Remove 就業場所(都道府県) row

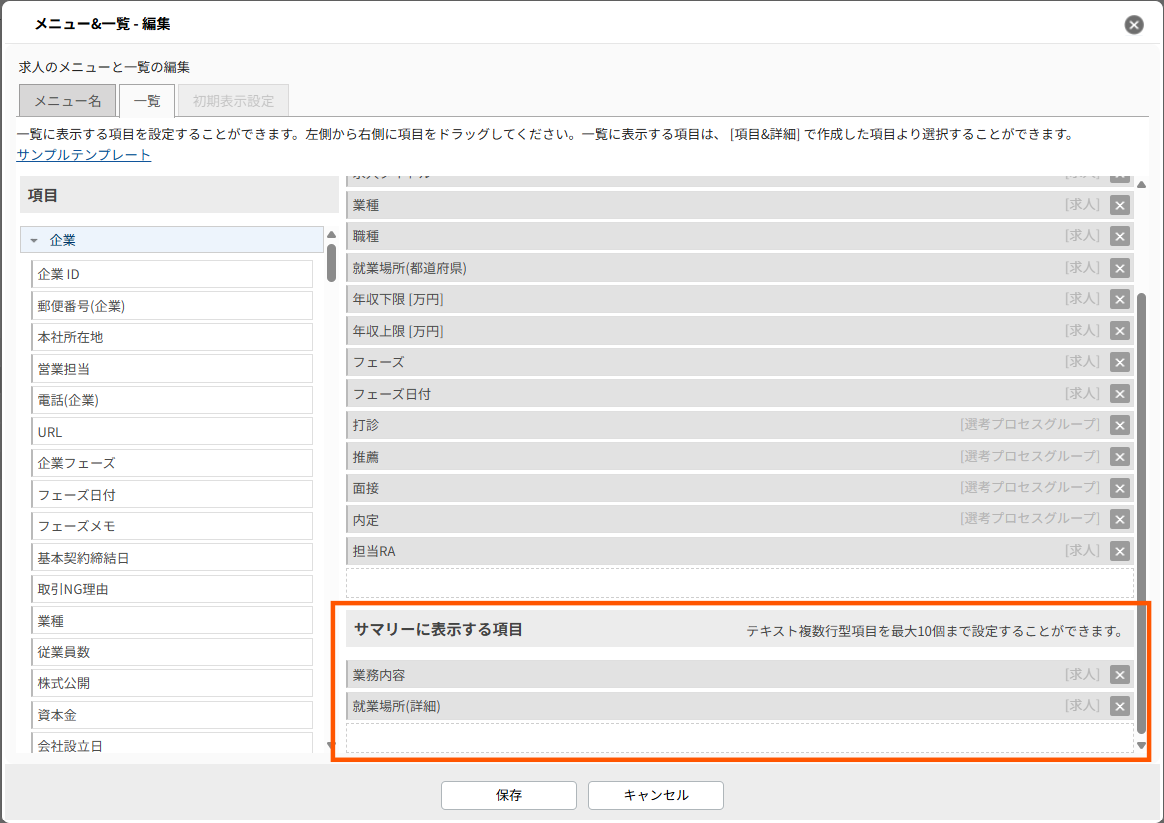tap(1119, 269)
